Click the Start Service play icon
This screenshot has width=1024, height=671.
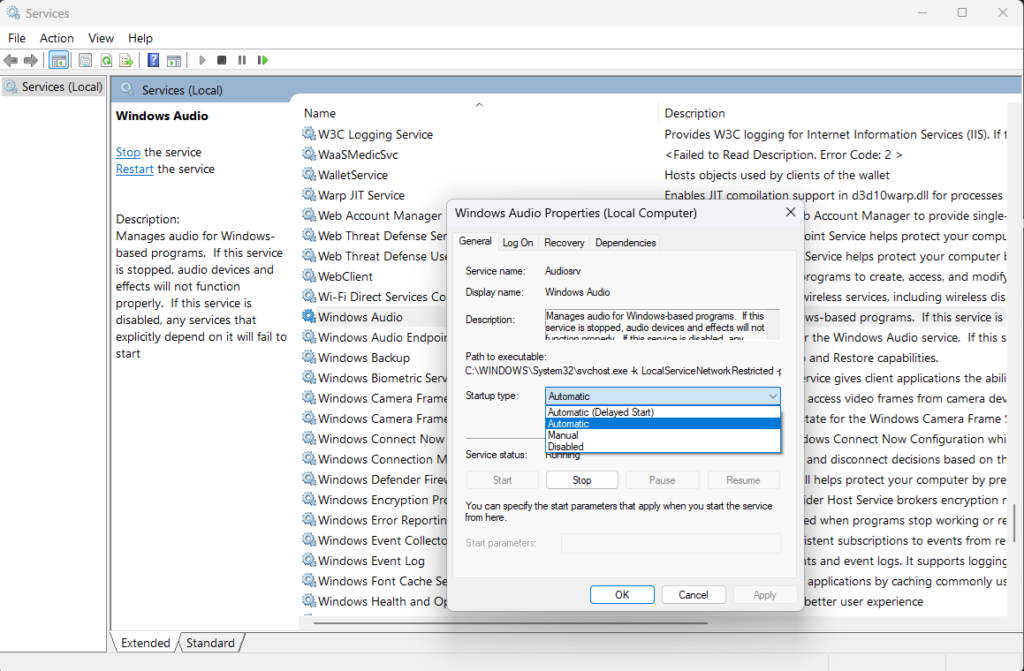click(202, 60)
